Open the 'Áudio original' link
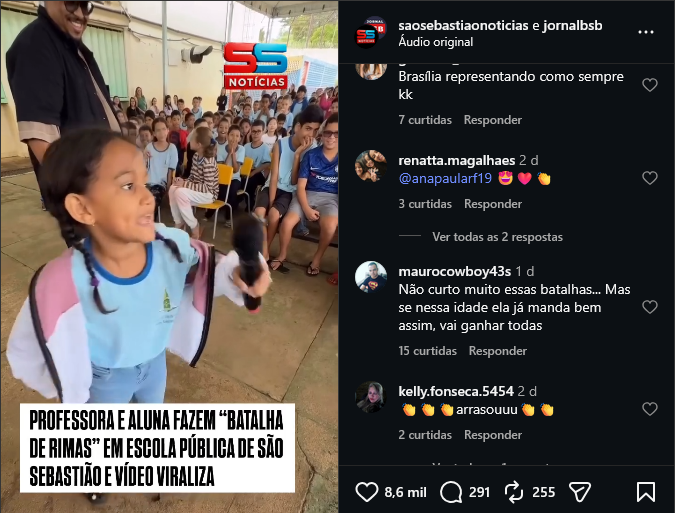This screenshot has width=675, height=513. 436,42
